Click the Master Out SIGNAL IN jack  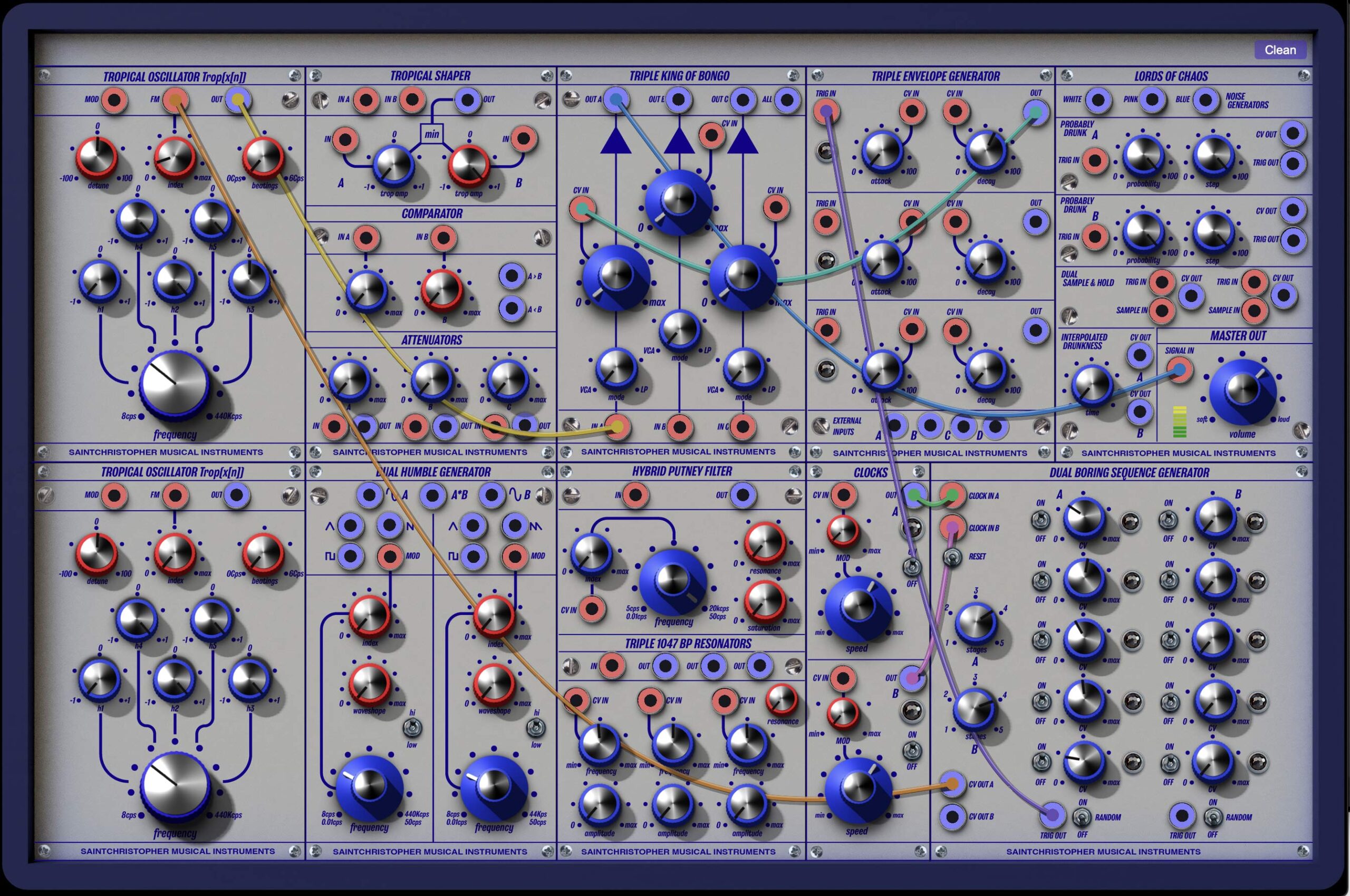(x=1179, y=371)
